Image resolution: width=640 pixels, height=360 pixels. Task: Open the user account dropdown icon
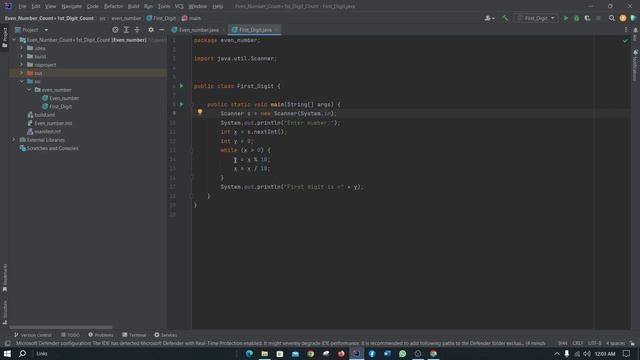pyautogui.click(x=489, y=18)
